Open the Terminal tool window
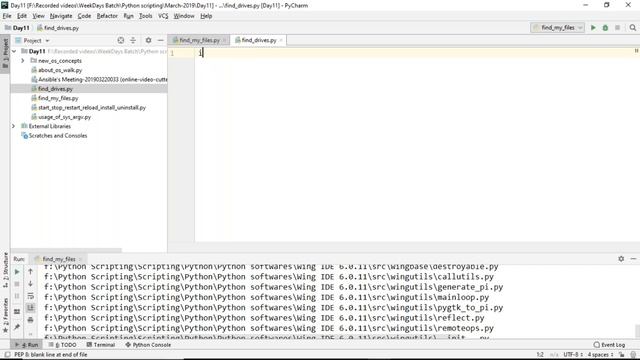This screenshot has width=640, height=360. (101, 345)
